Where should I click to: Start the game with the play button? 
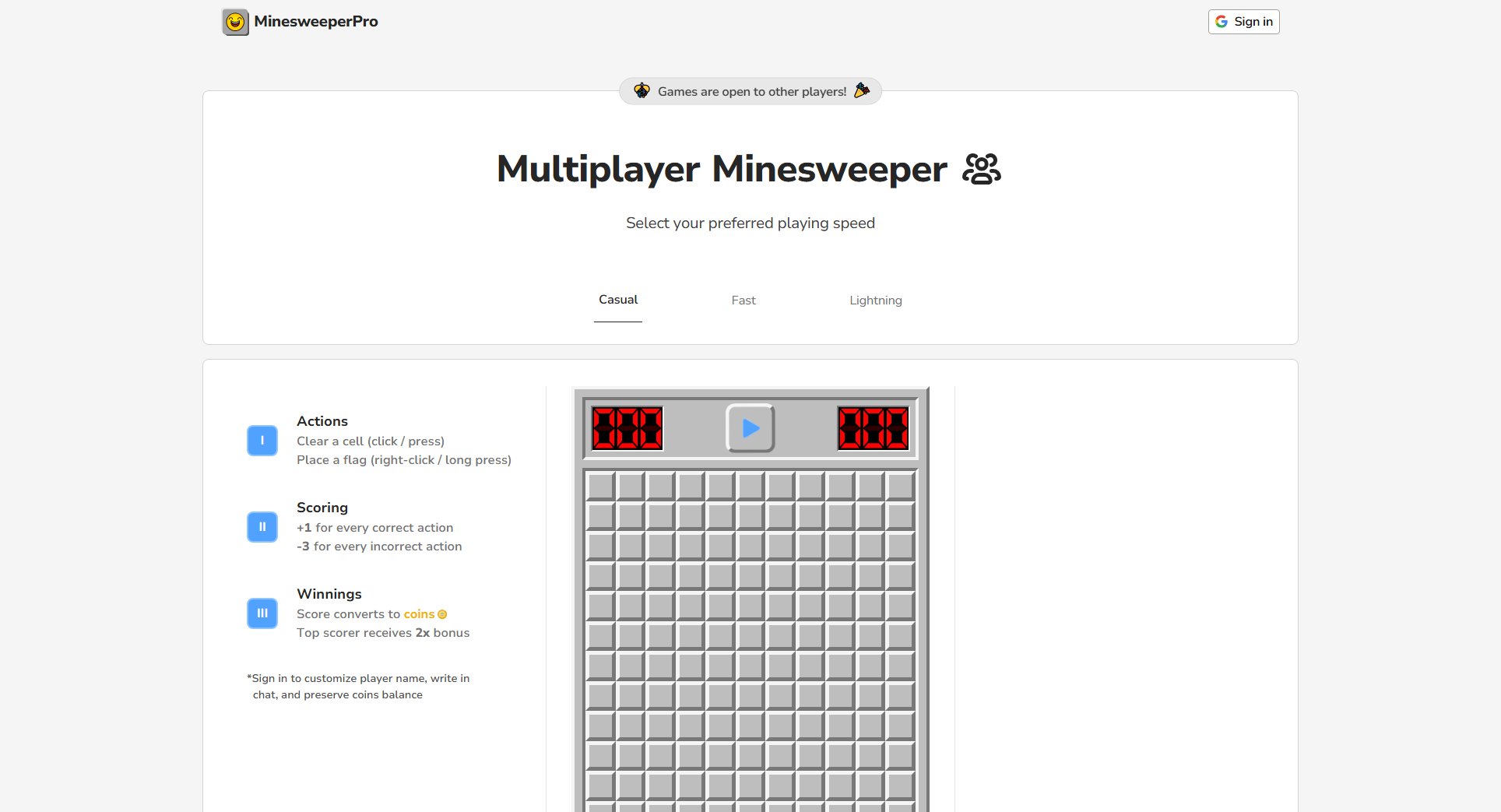(x=750, y=428)
